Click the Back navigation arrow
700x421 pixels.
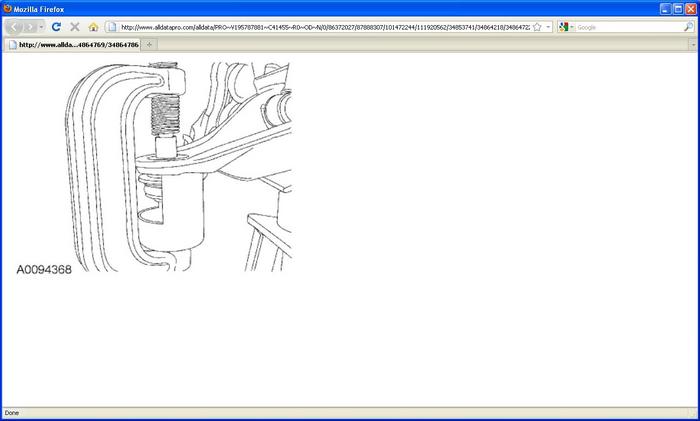point(14,27)
